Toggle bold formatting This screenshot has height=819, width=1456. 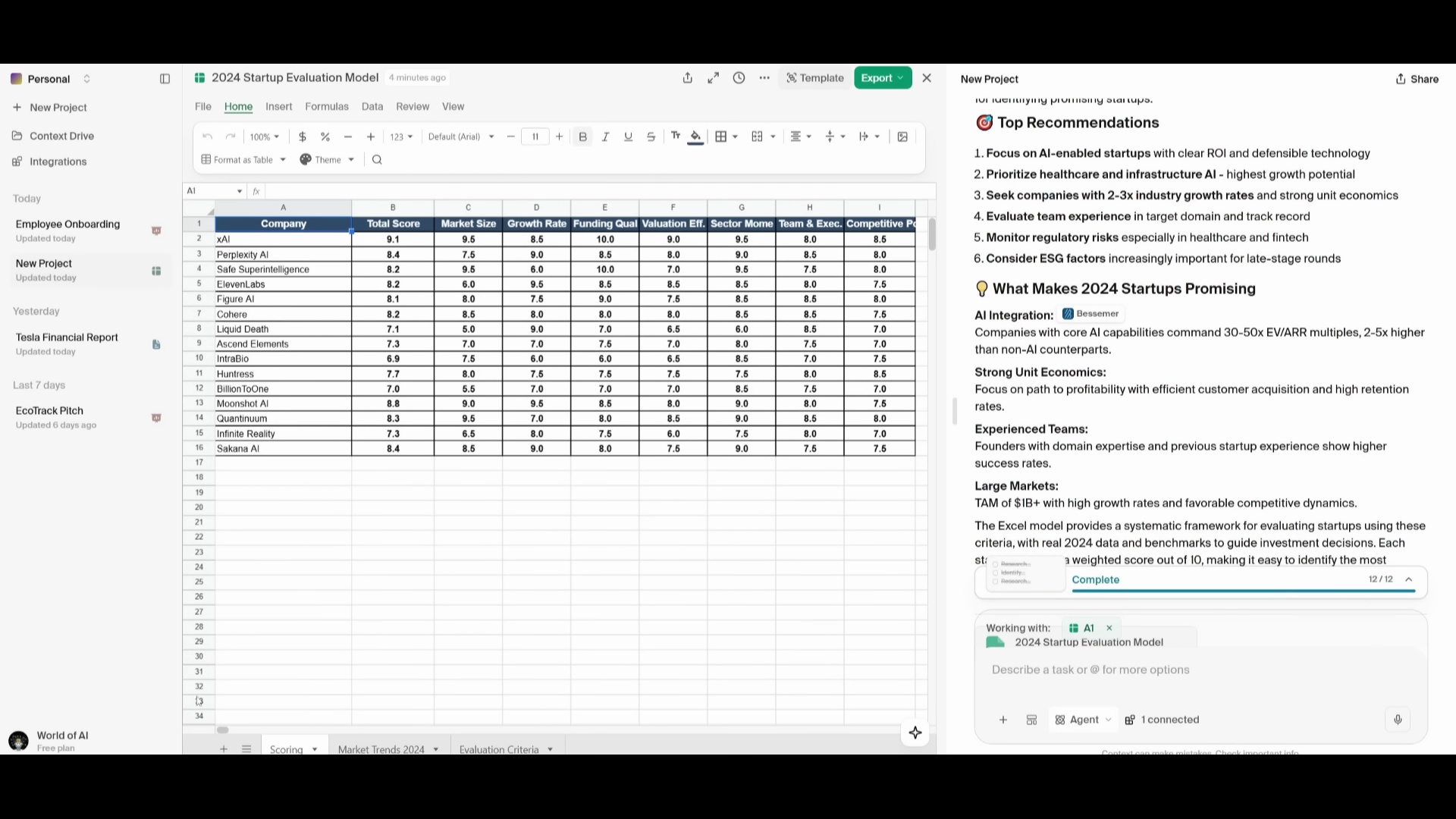pos(582,137)
